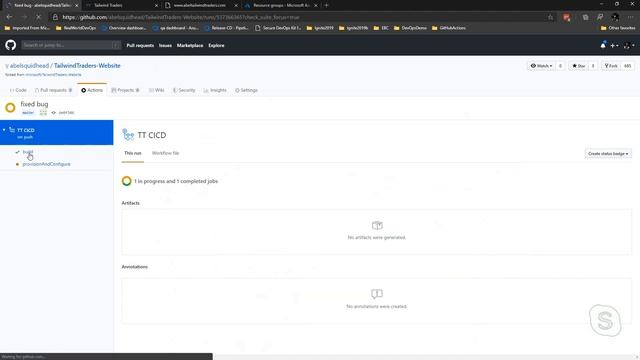
Task: Open the TailwindTraders-Website repository link
Action: point(87,65)
